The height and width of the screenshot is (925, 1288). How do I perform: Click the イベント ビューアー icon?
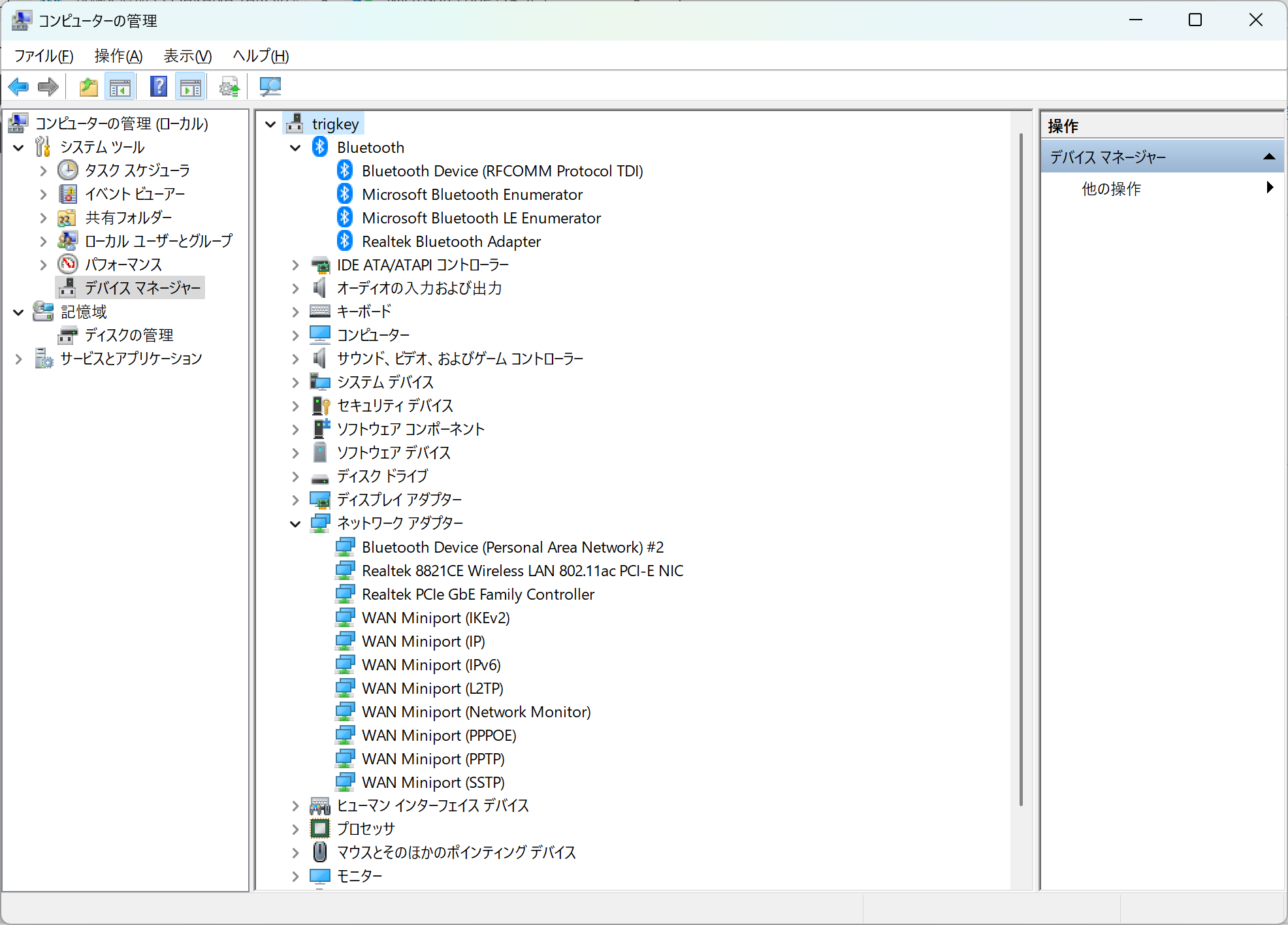[x=68, y=194]
